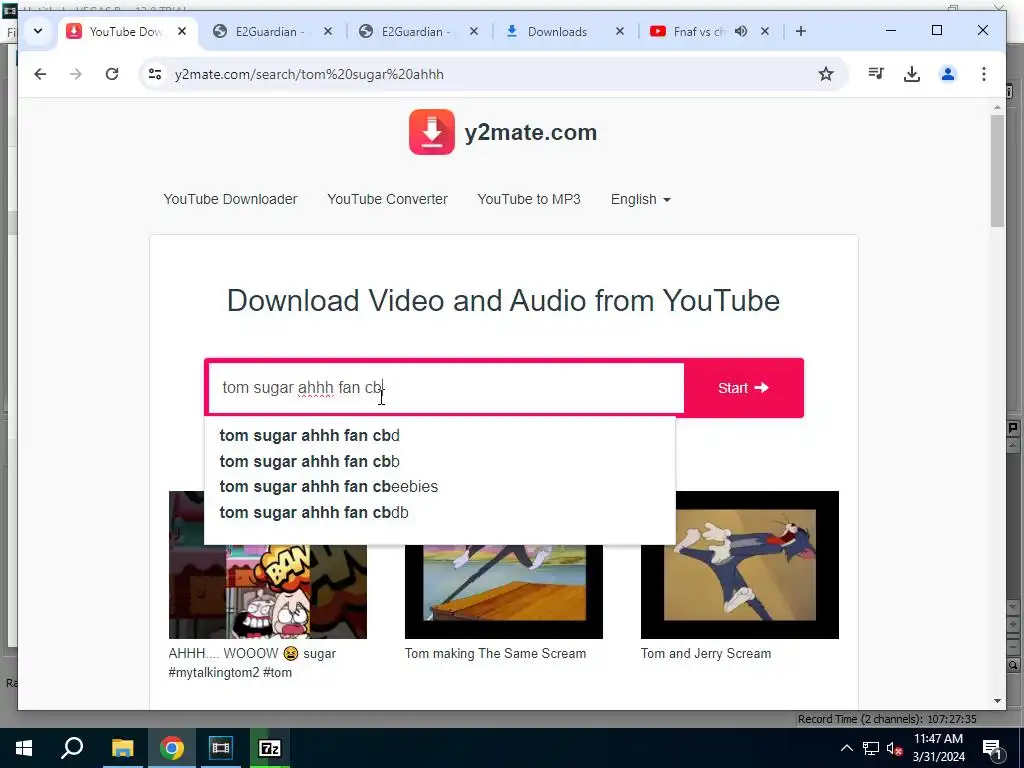Click the address bar URL
This screenshot has height=768, width=1024.
(x=309, y=74)
